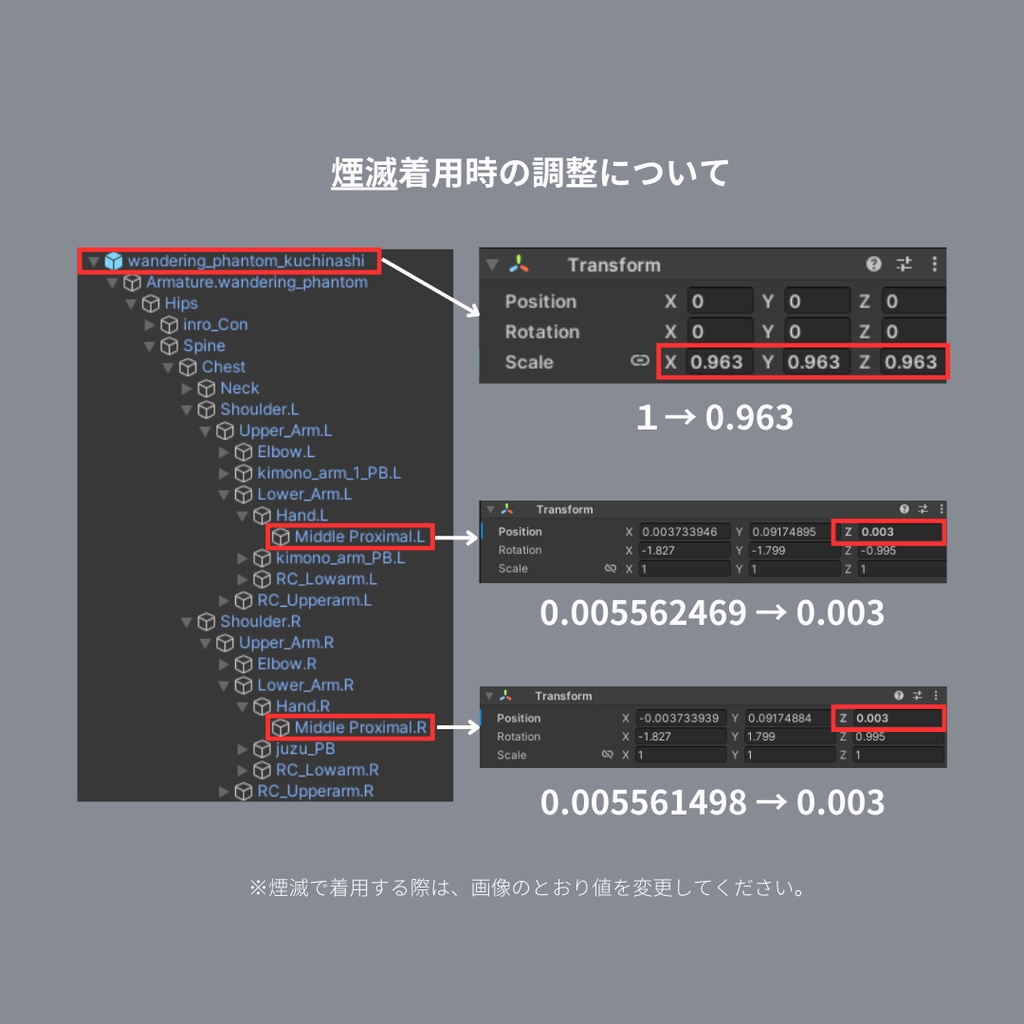
Task: Open the top Transform more options menu
Action: tap(935, 265)
